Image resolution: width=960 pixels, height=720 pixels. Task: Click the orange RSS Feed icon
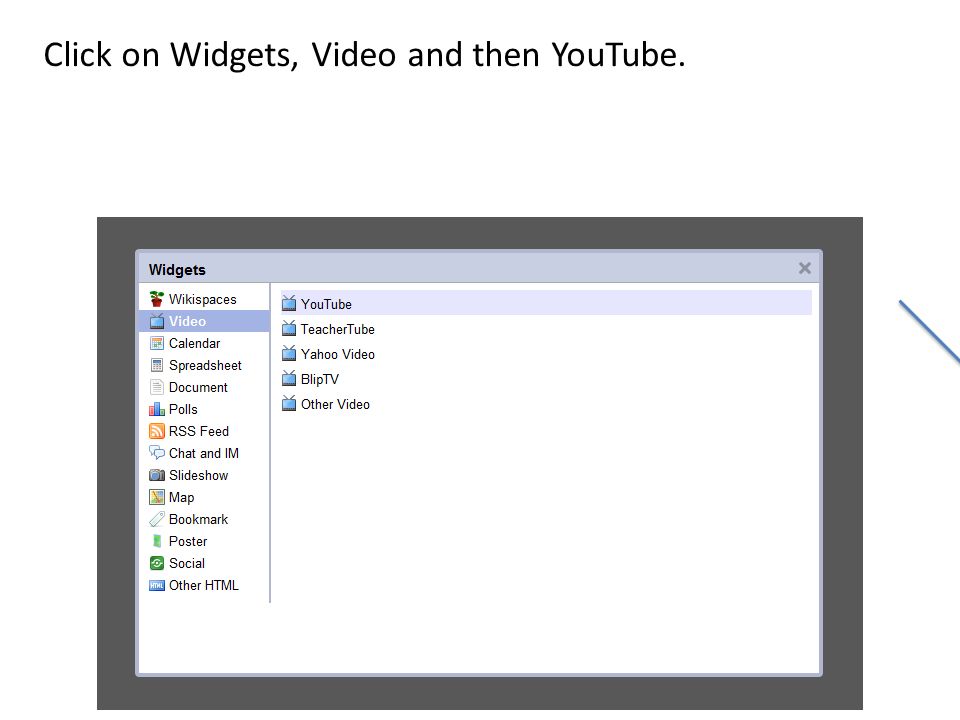[x=157, y=431]
